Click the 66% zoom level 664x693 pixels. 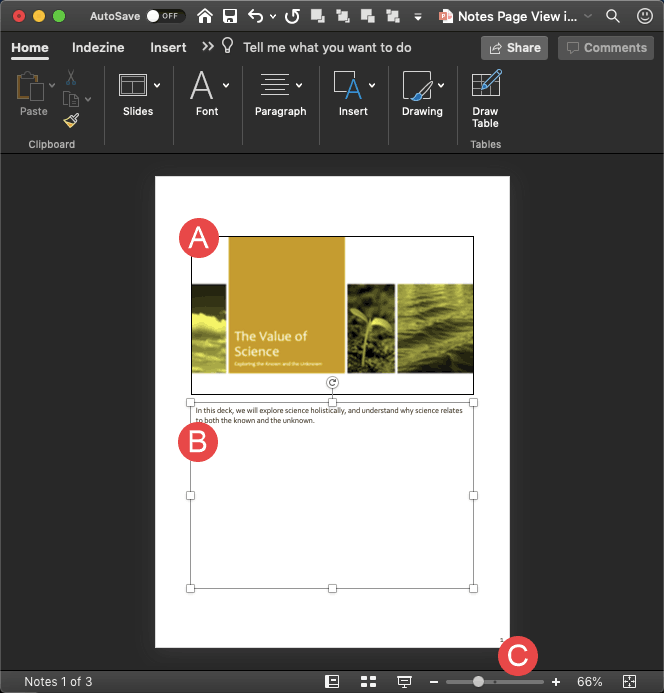[590, 682]
